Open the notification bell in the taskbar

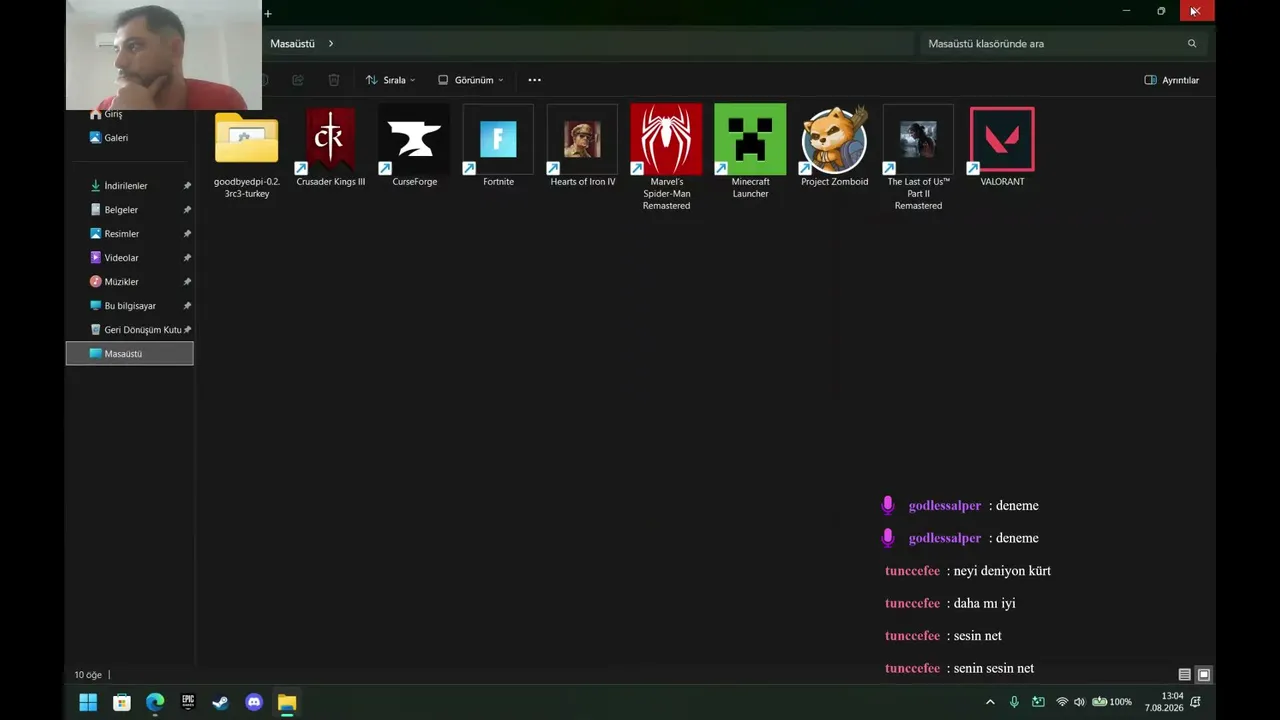pos(1195,702)
